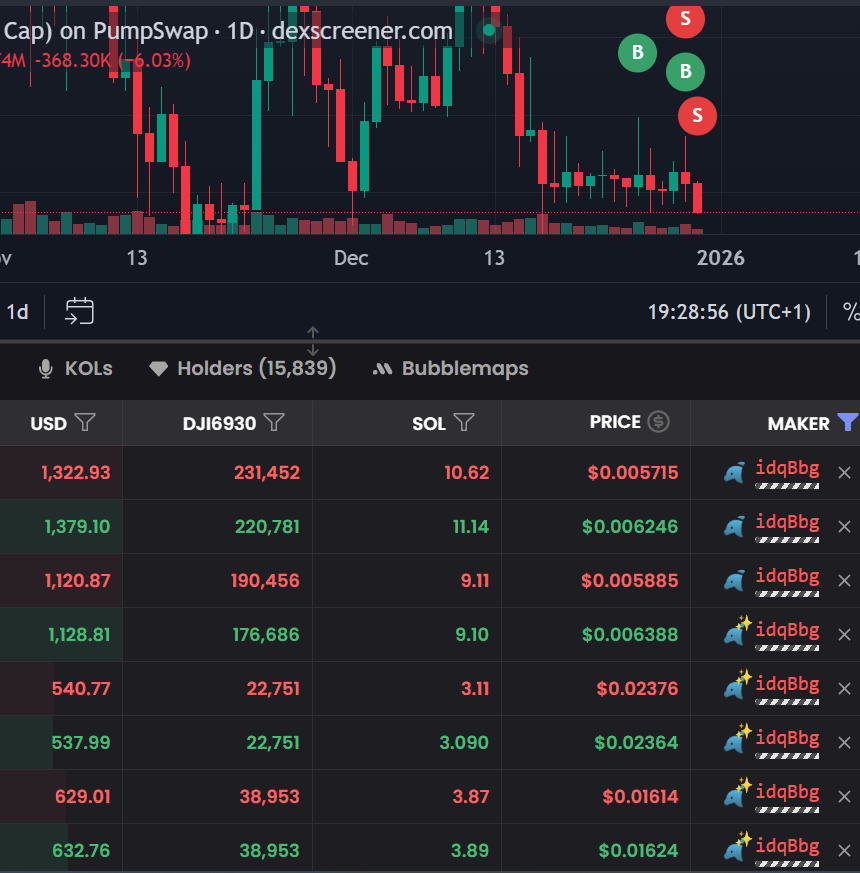Click the diamond icon next to Holders

point(159,369)
